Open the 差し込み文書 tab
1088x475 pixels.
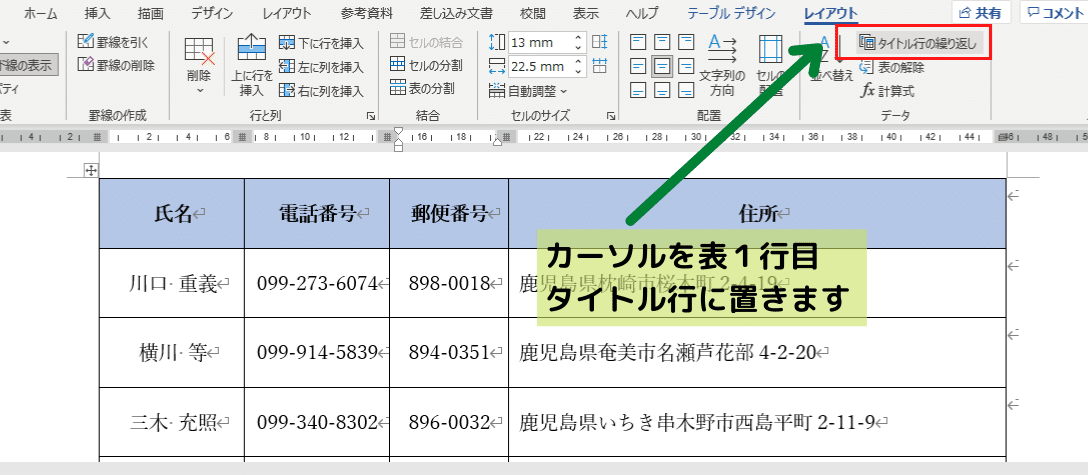[457, 13]
